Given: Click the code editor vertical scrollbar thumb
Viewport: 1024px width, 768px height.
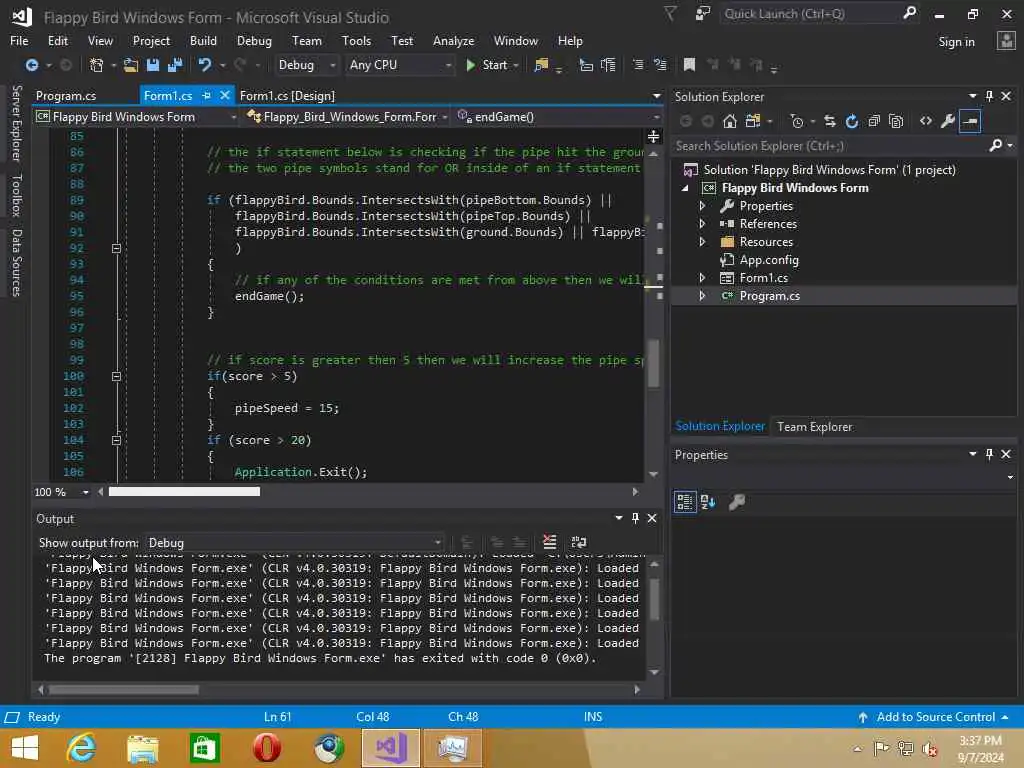Looking at the screenshot, I should [653, 363].
